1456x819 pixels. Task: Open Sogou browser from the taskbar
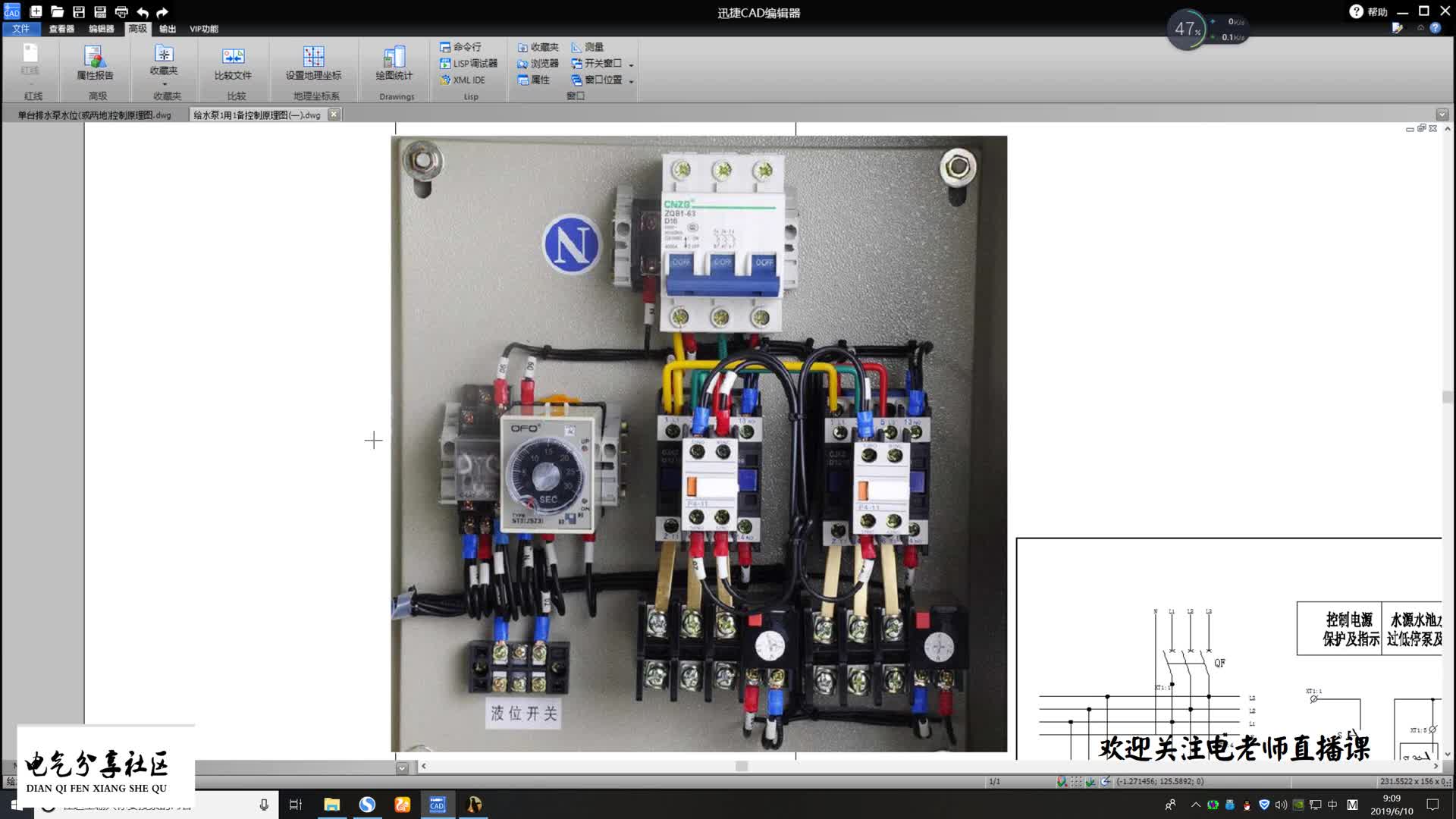[x=367, y=805]
